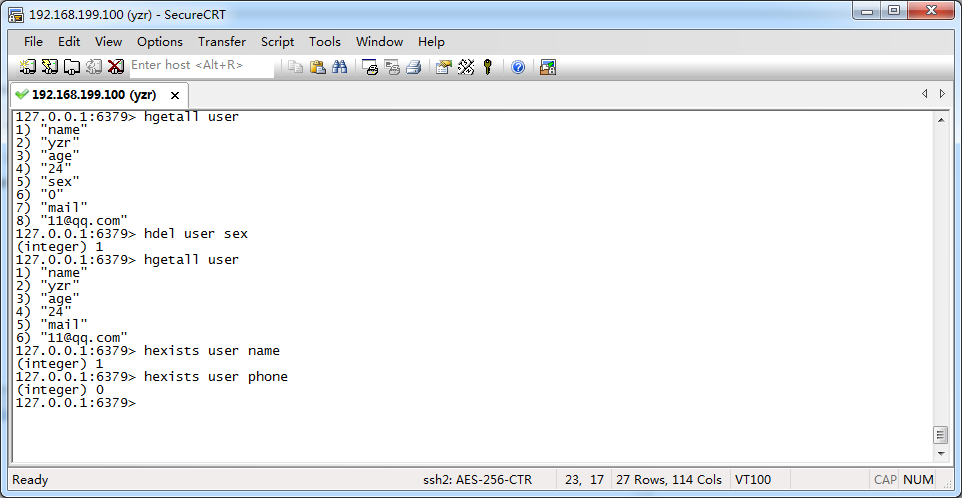Click the Public Key key icon
This screenshot has width=962, height=498.
[x=488, y=67]
